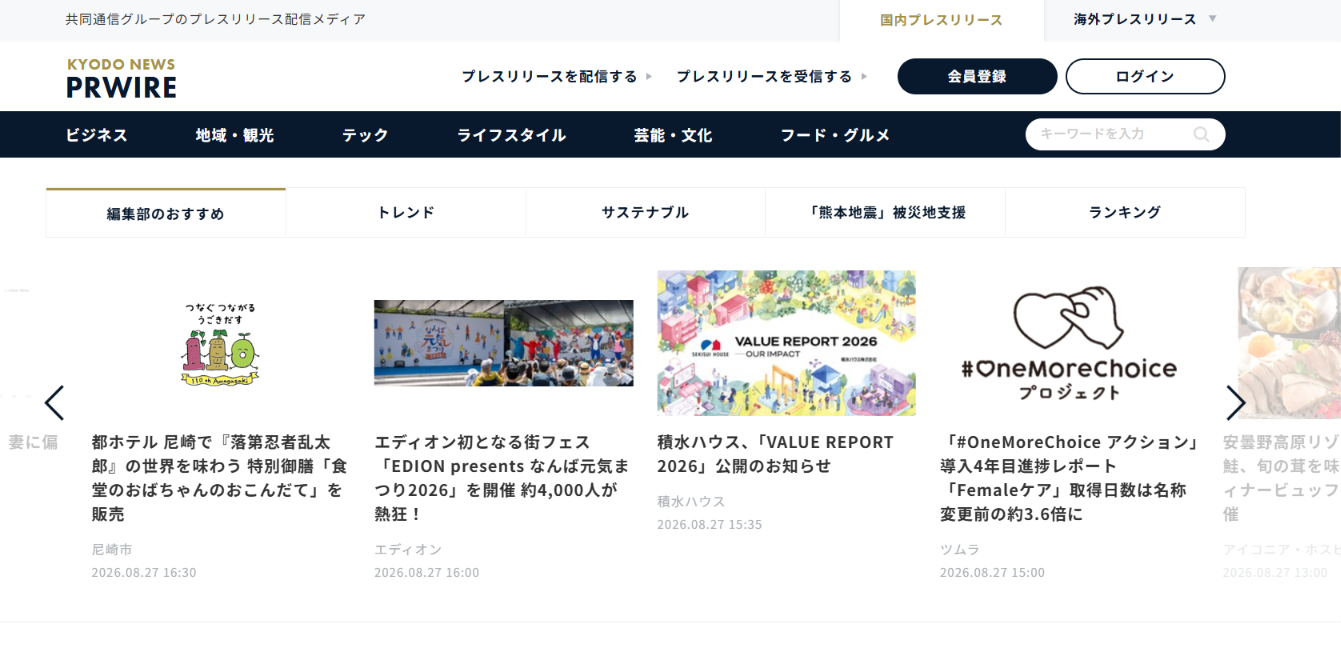Switch to ランキング tab
Viewport: 1341px width, 666px height.
[x=1125, y=212]
